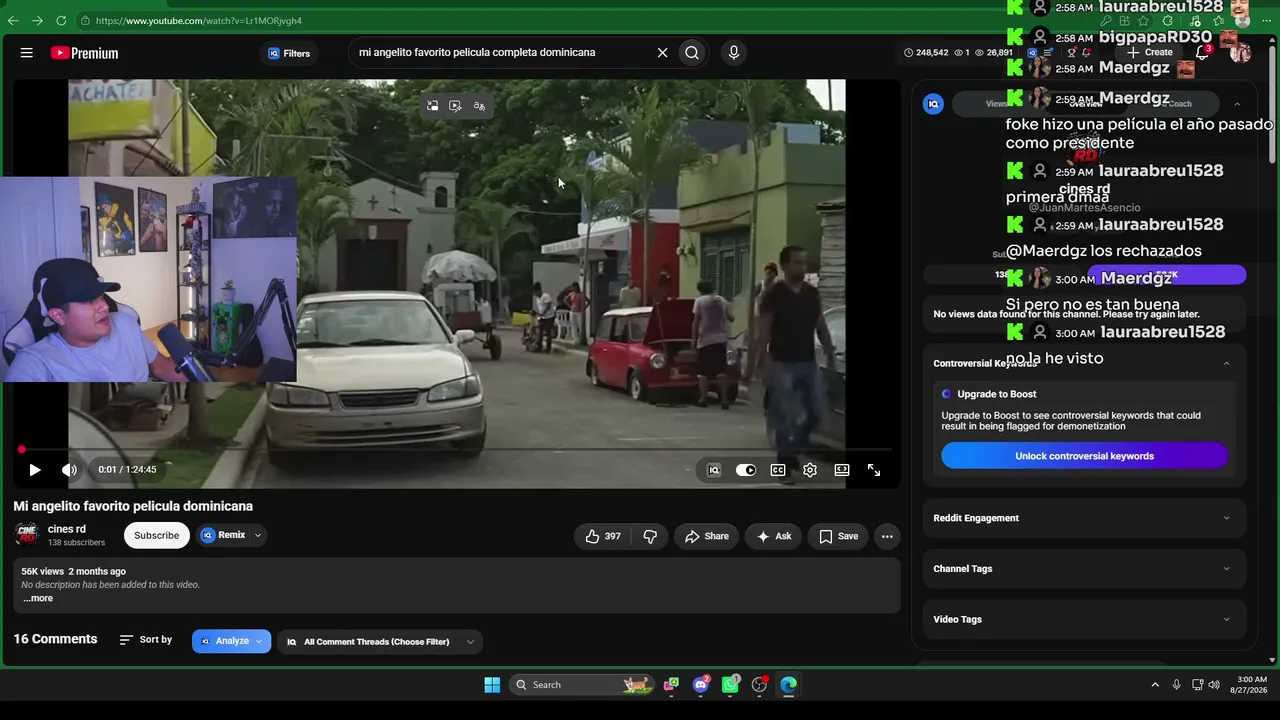Switch to theater mode
The image size is (1280, 720).
coord(842,470)
